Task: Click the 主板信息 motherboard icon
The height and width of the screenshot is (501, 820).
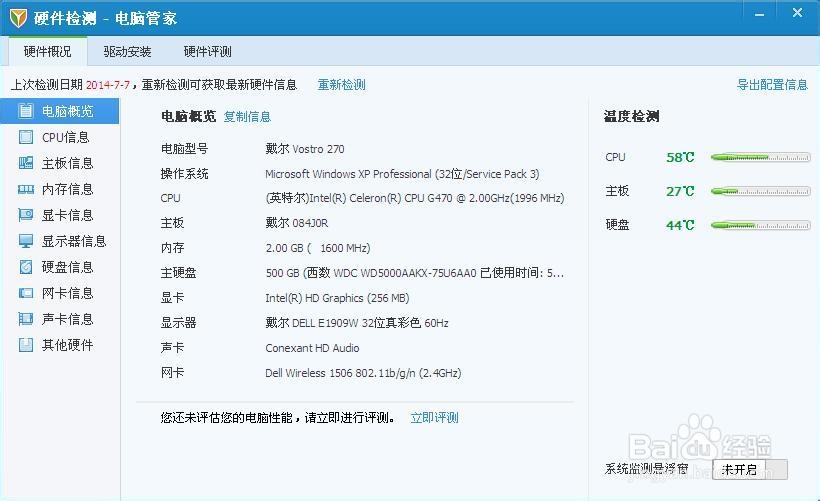Action: pos(26,163)
